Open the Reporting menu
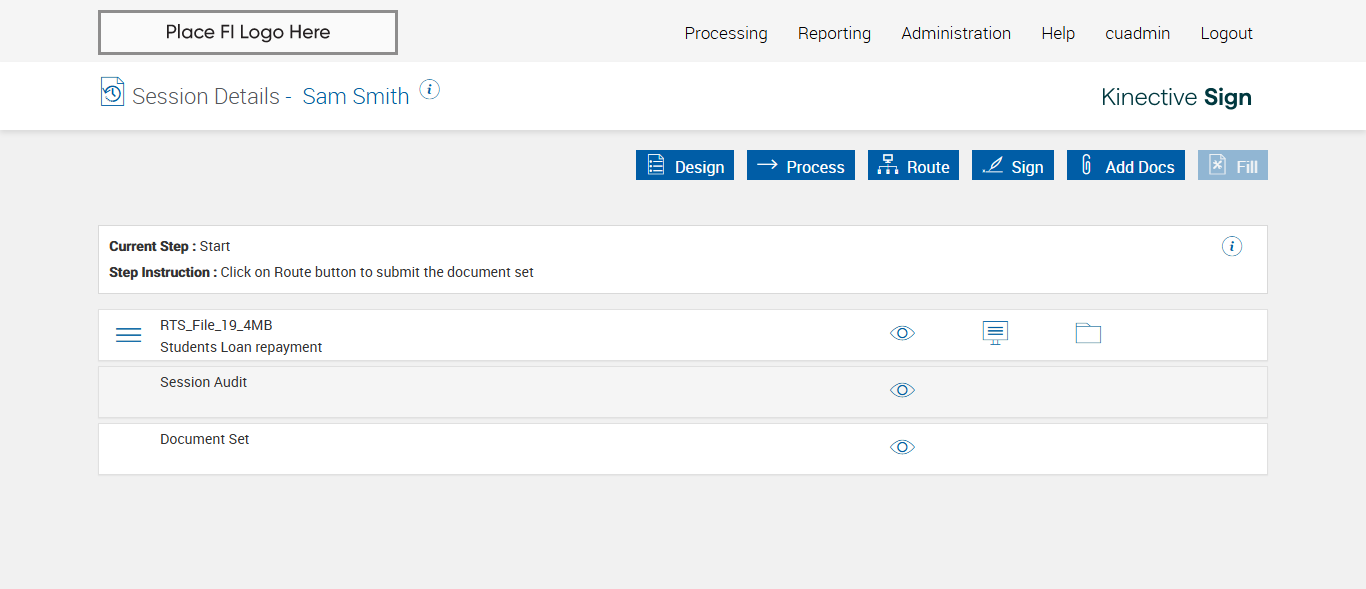 (834, 33)
